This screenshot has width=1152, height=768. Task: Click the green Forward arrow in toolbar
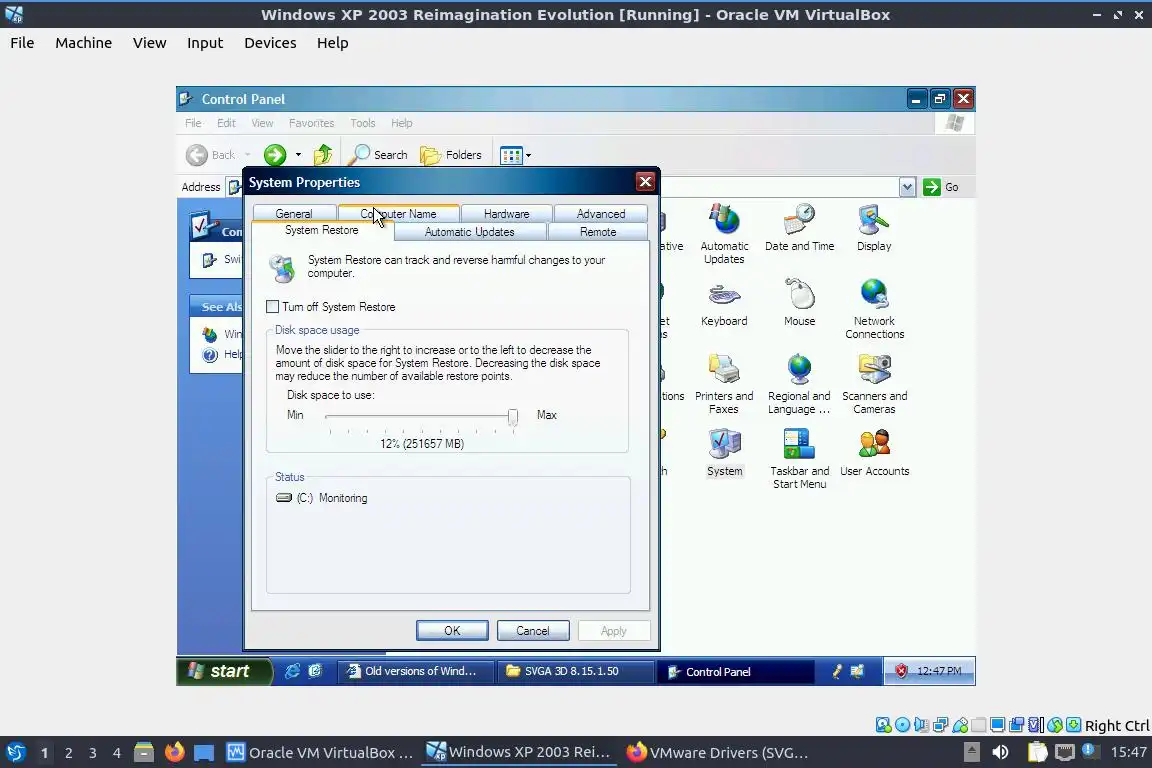[275, 154]
